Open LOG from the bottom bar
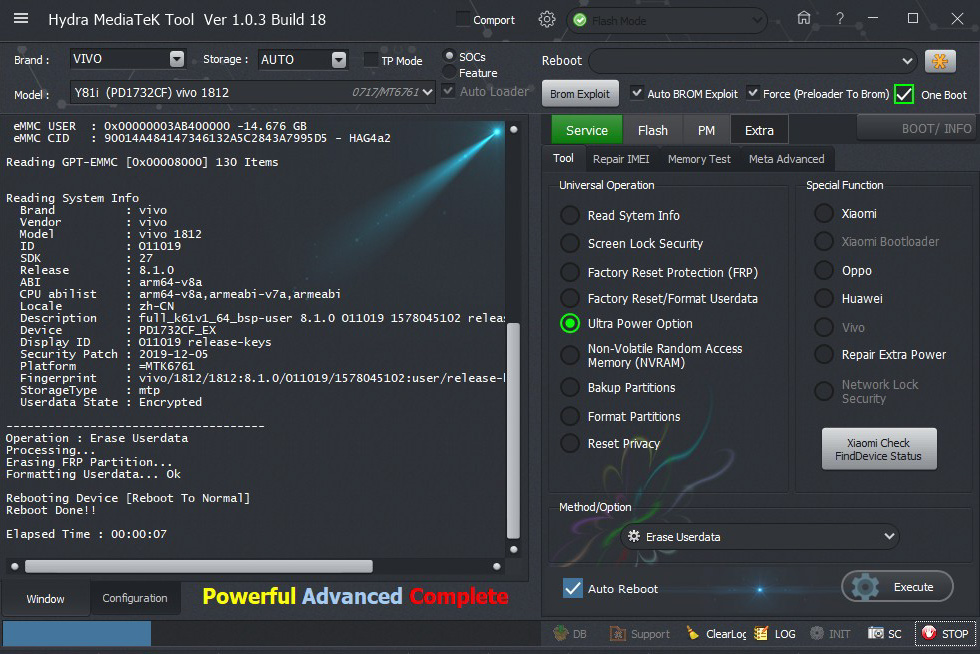Image resolution: width=980 pixels, height=654 pixels. 775,634
